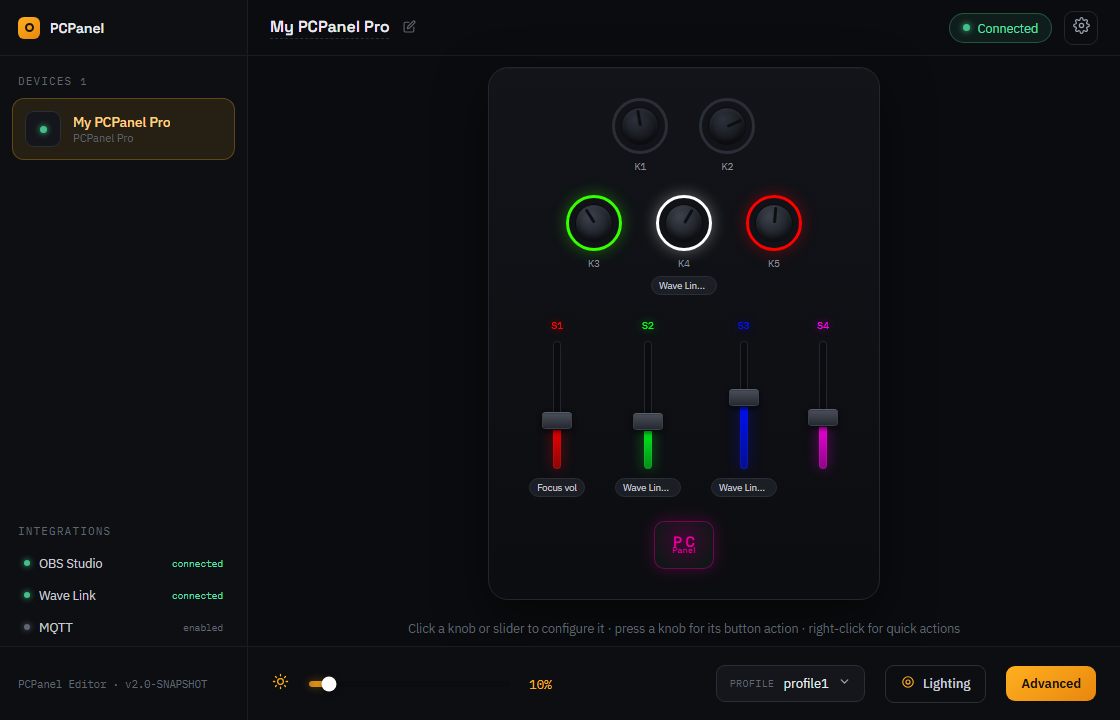
Task: Click the MQTT gray status dot
Action: tap(27, 627)
